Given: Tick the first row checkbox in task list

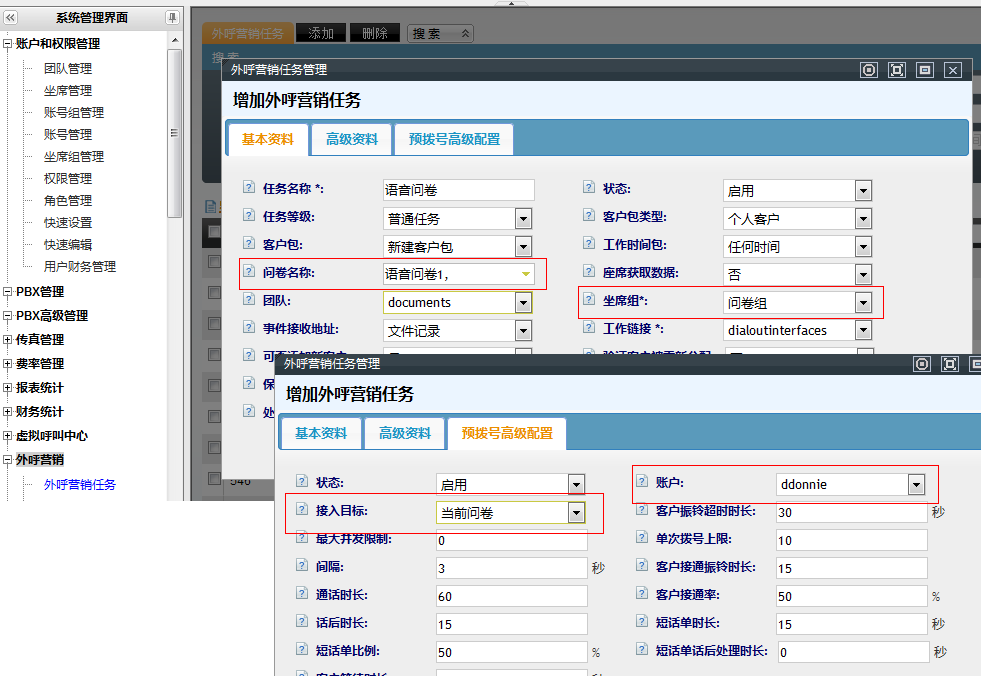Looking at the screenshot, I should (x=213, y=262).
